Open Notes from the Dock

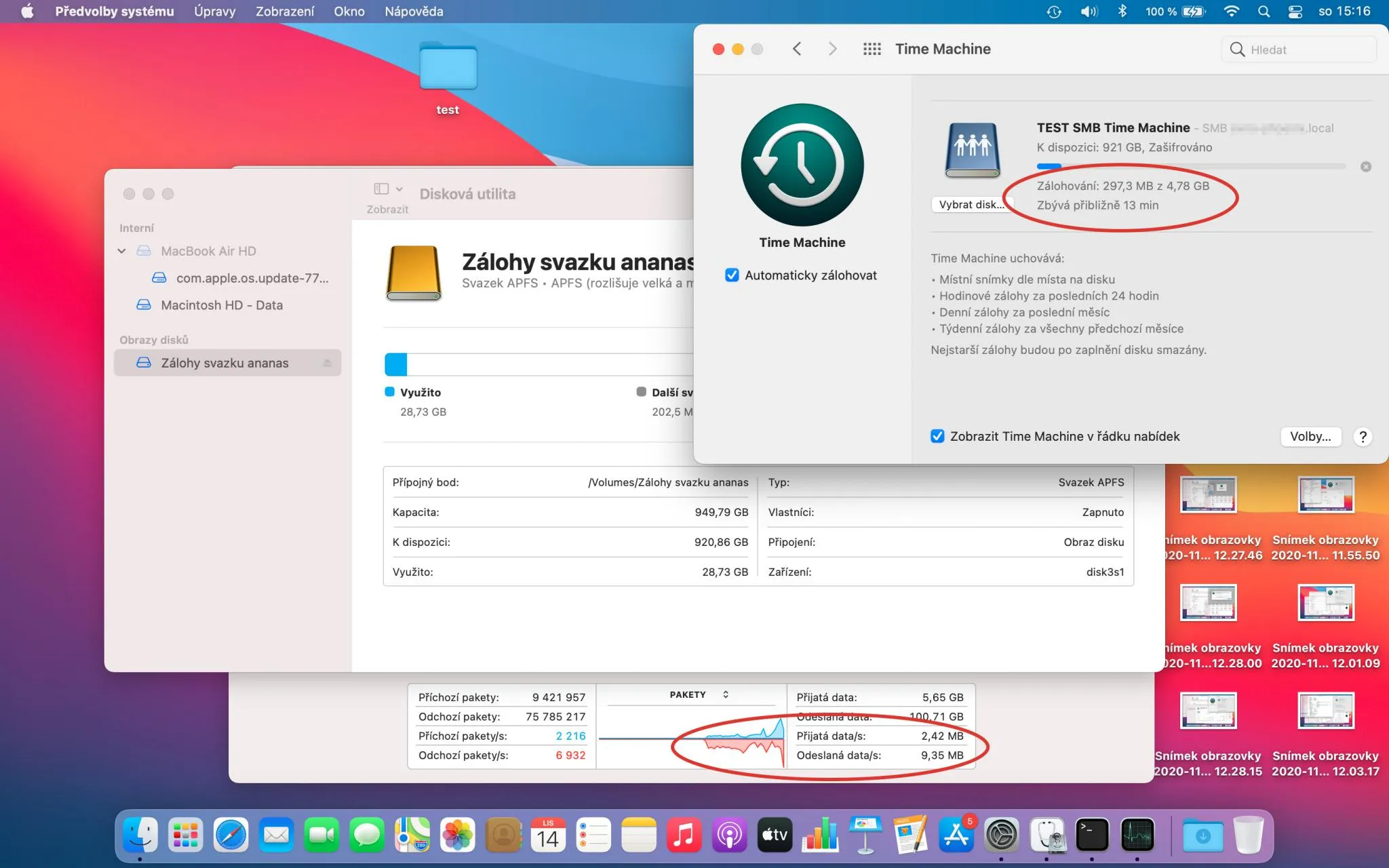pyautogui.click(x=639, y=835)
